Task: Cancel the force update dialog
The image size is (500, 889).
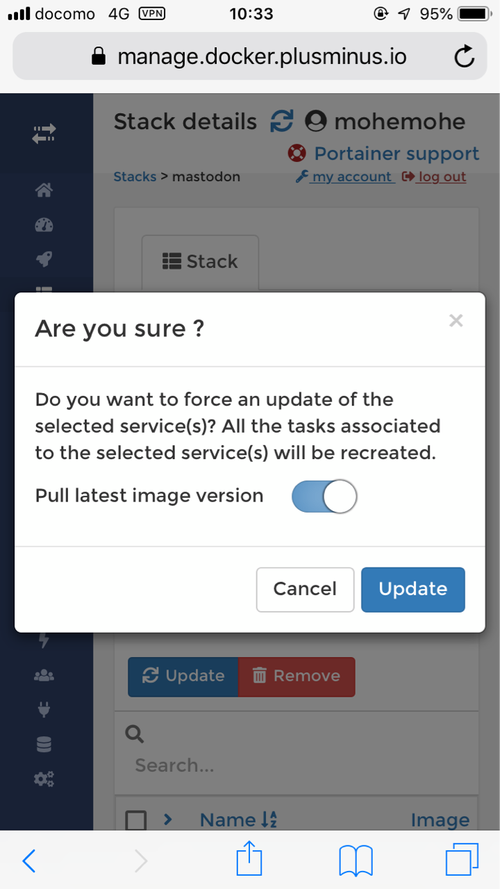Action: pos(305,590)
